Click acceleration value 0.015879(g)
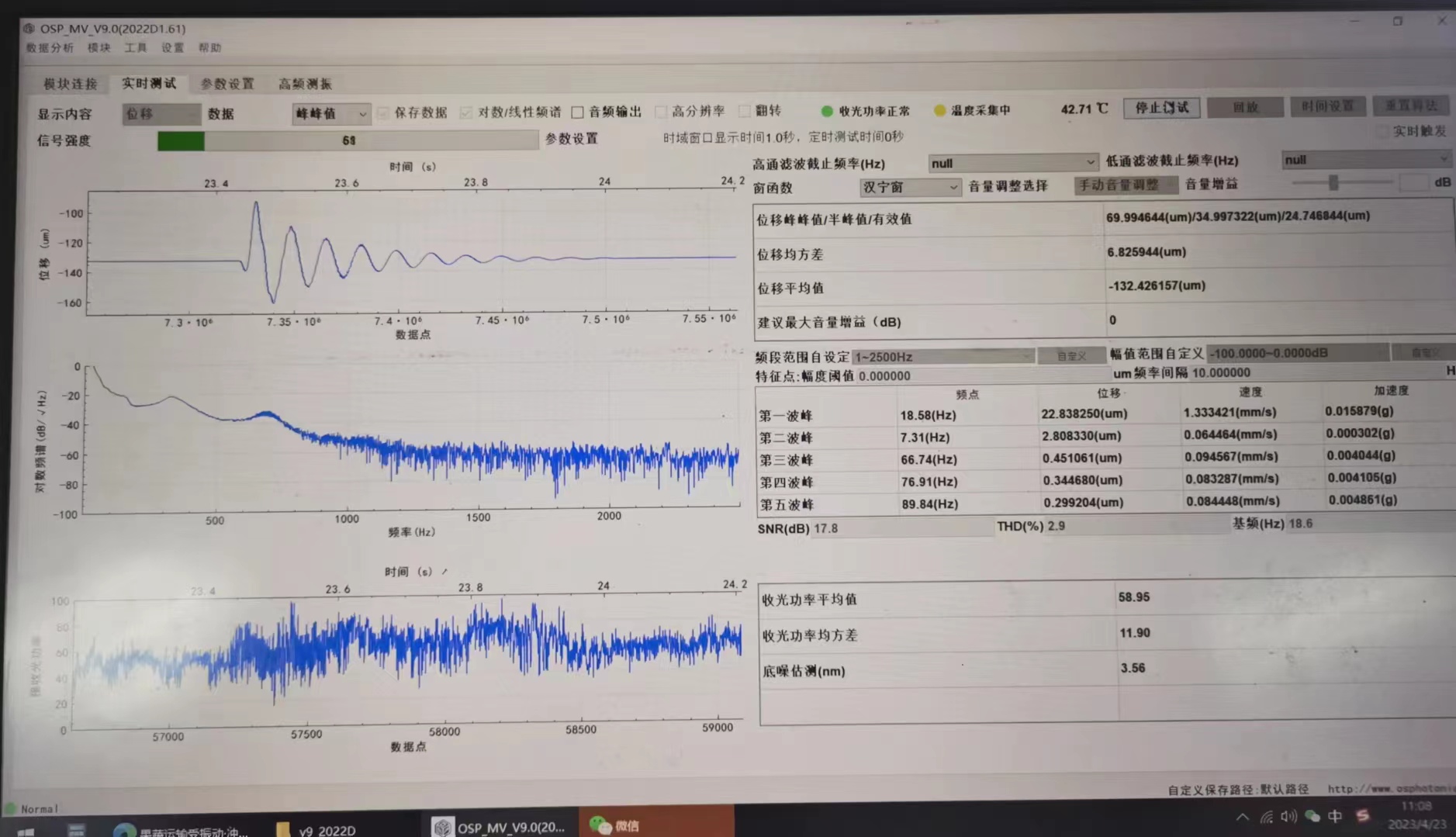Image resolution: width=1456 pixels, height=837 pixels. [x=1360, y=410]
